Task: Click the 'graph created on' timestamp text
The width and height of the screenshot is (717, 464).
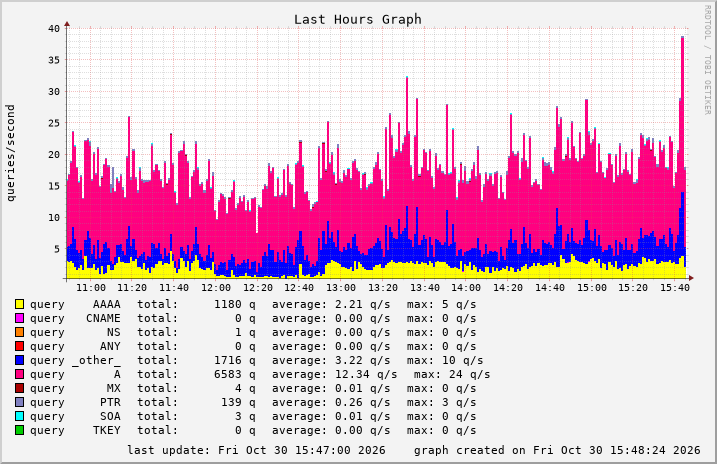Action: point(557,450)
